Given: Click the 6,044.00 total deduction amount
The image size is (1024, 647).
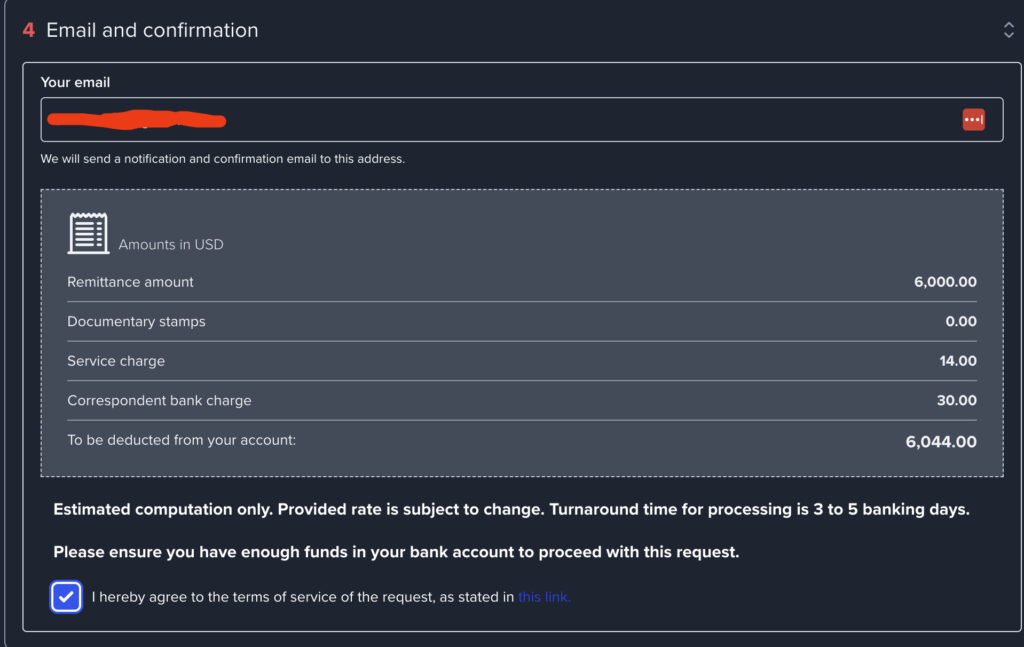Looking at the screenshot, I should point(941,441).
